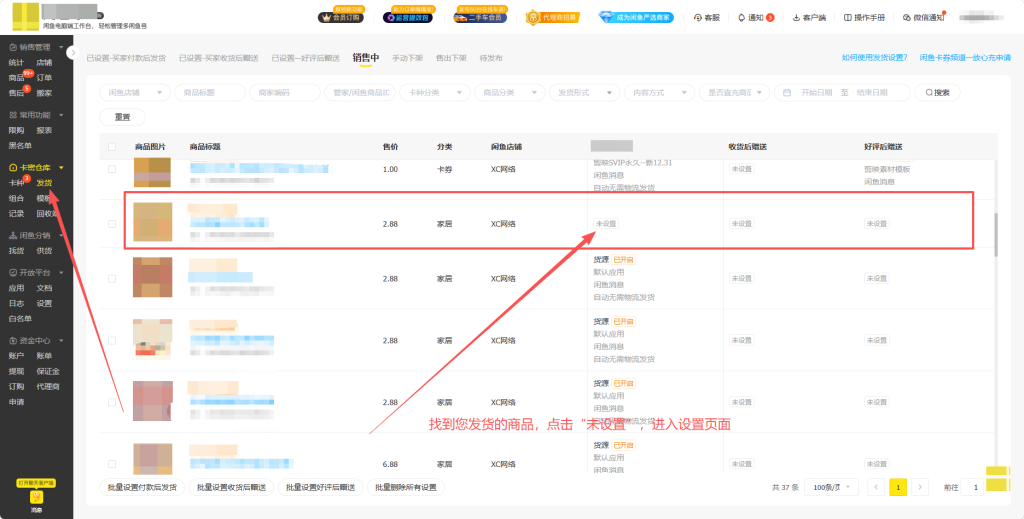Switch to 已设置-买家收货后赠送 tab

pos(219,58)
